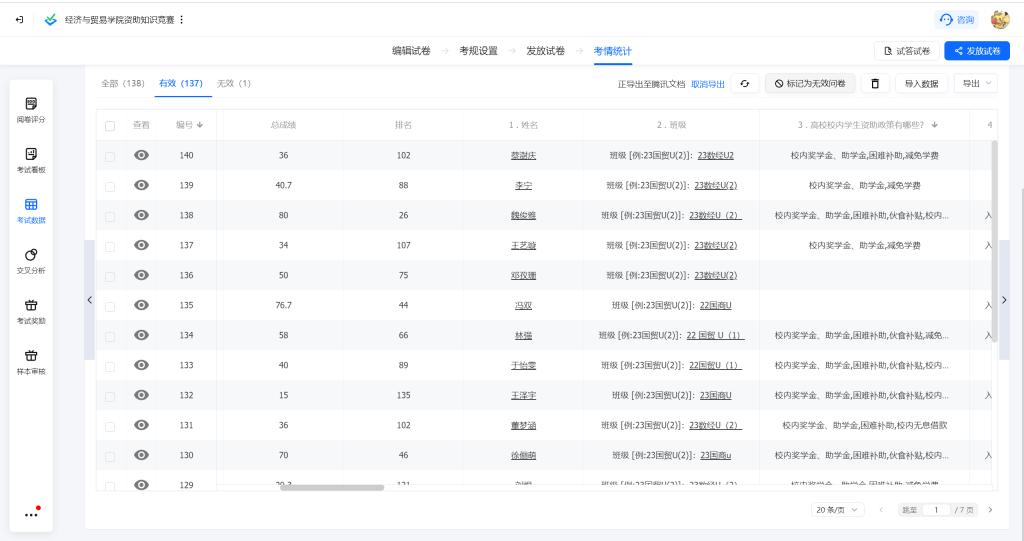Viewport: 1024px width, 541px height.
Task: Switch to the 有效 (137) tab
Action: 181,84
